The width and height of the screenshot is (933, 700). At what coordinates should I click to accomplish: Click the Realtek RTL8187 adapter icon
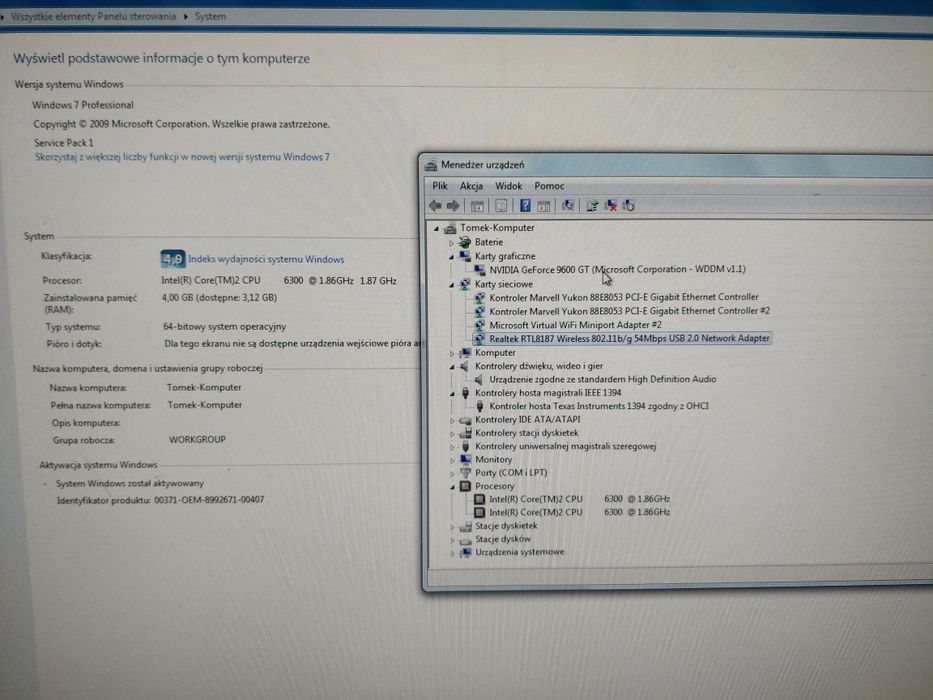tap(480, 339)
